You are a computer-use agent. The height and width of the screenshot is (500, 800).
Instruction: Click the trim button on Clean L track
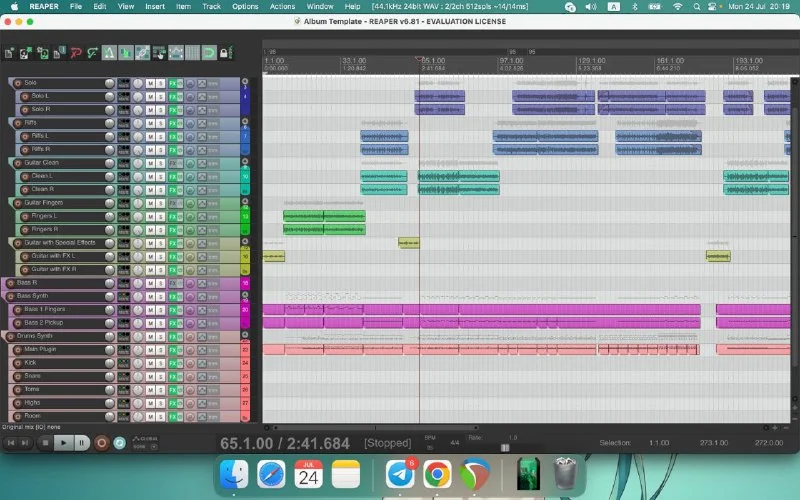(212, 176)
